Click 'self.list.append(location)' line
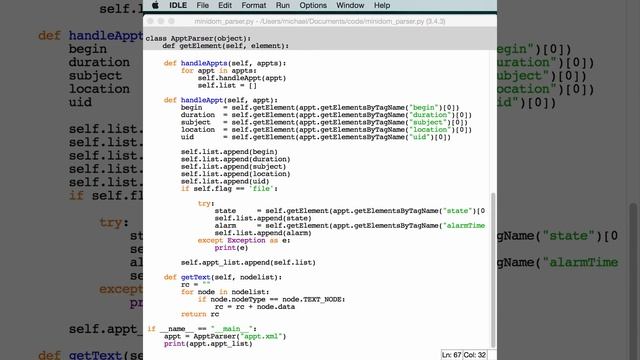The image size is (640, 360). (236, 173)
